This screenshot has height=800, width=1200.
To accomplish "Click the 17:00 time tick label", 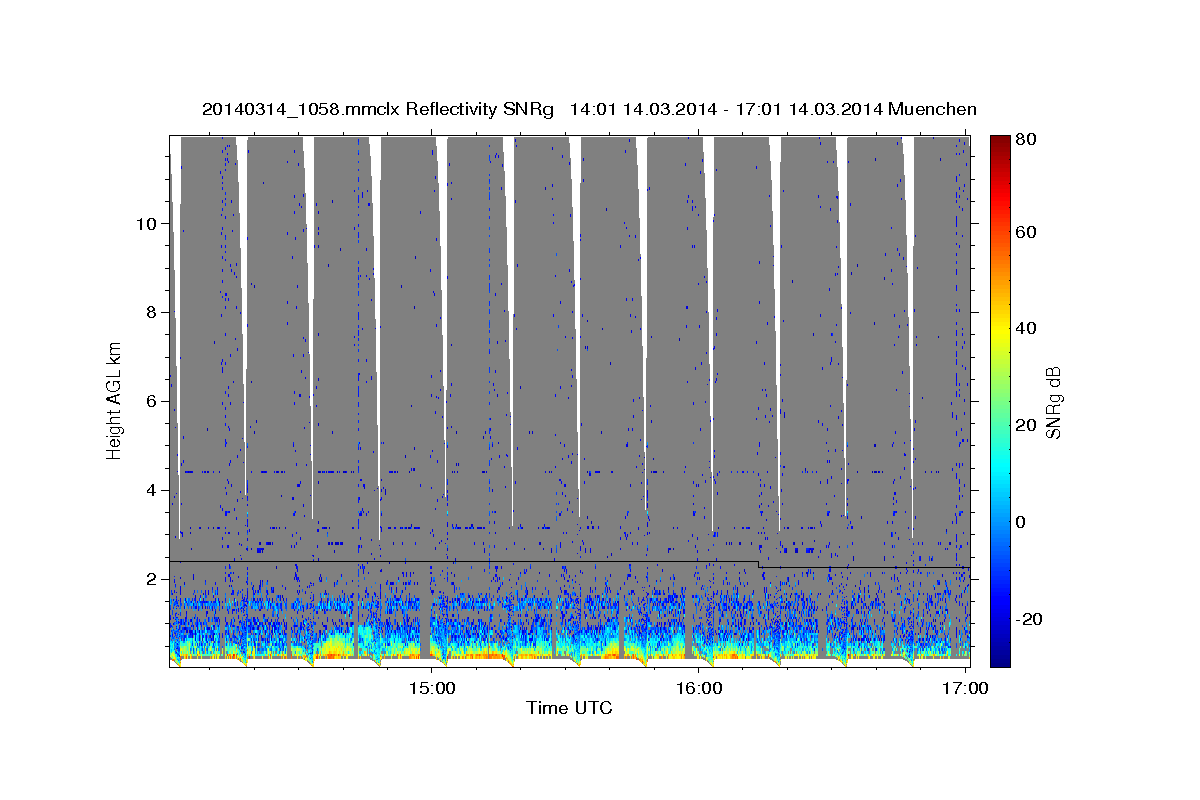I will (x=966, y=688).
